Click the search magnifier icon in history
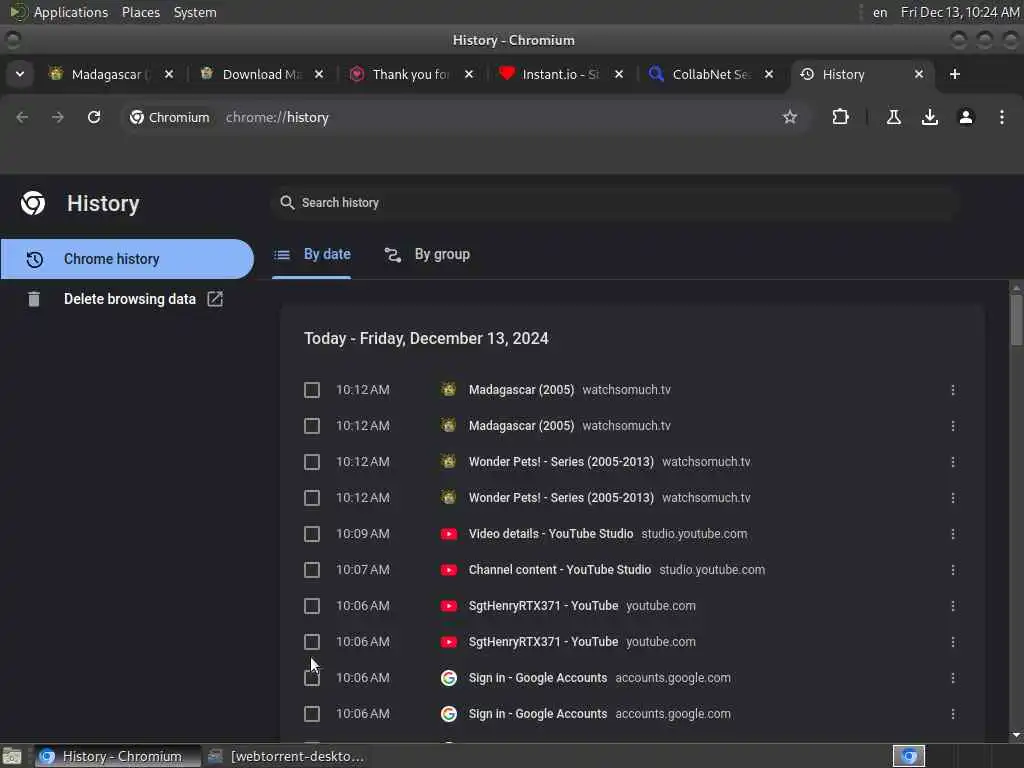This screenshot has height=768, width=1024. point(287,202)
